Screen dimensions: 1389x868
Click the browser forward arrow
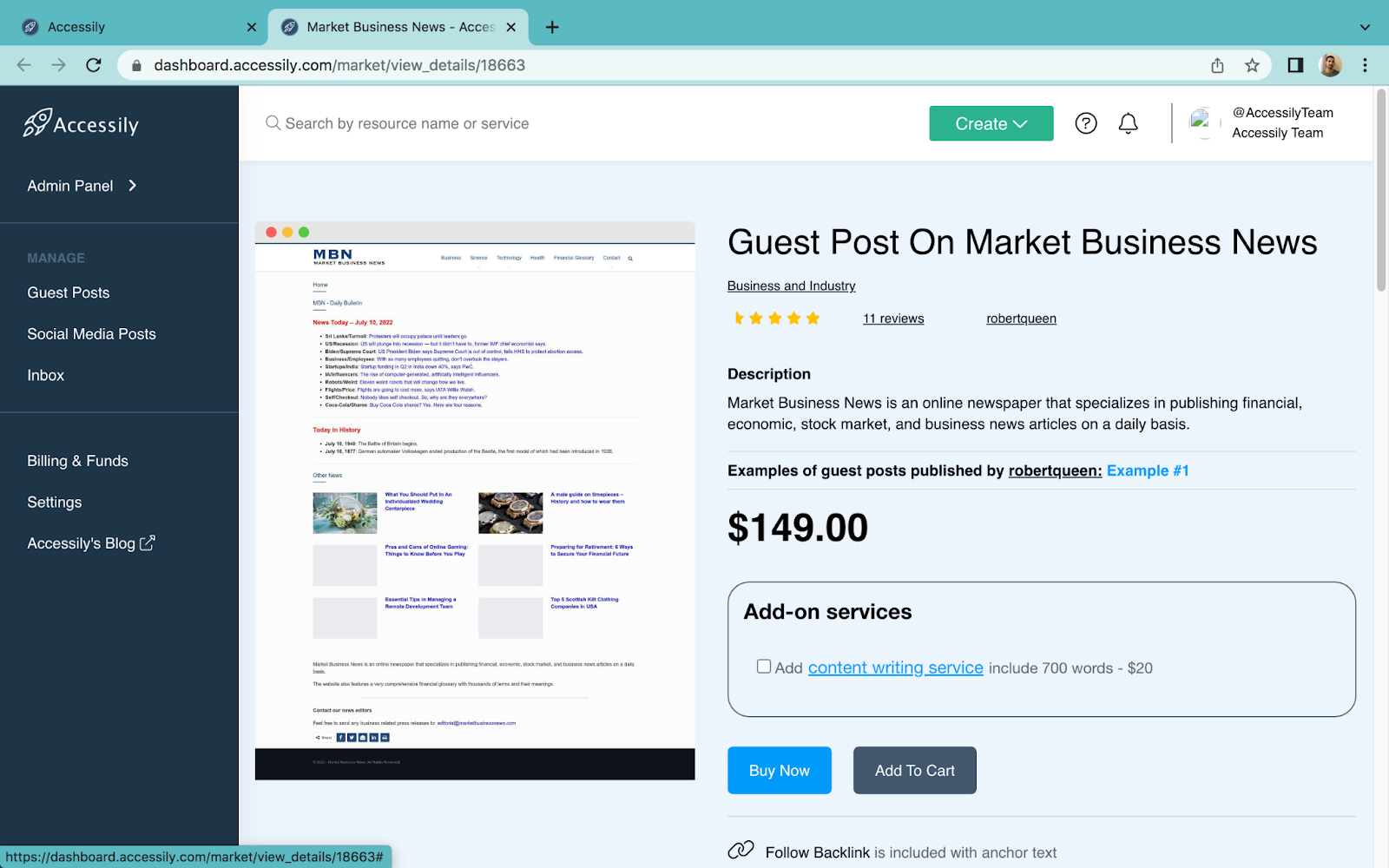pos(58,65)
